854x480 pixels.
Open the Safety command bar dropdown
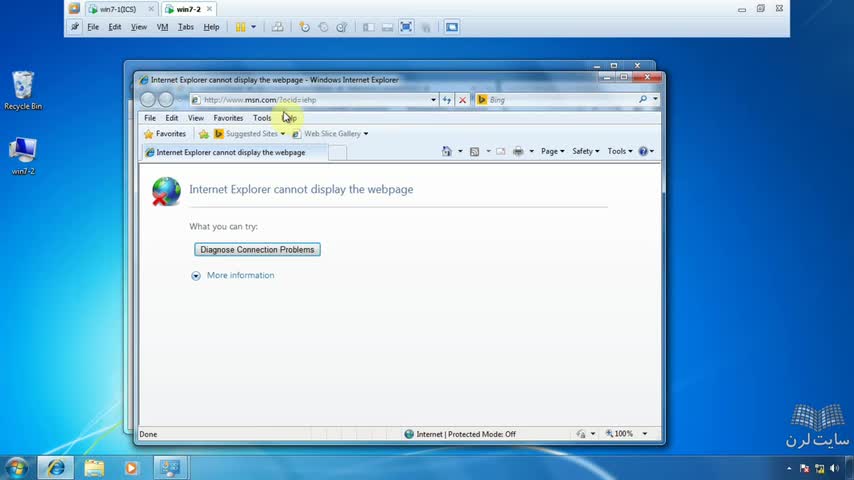pyautogui.click(x=585, y=151)
